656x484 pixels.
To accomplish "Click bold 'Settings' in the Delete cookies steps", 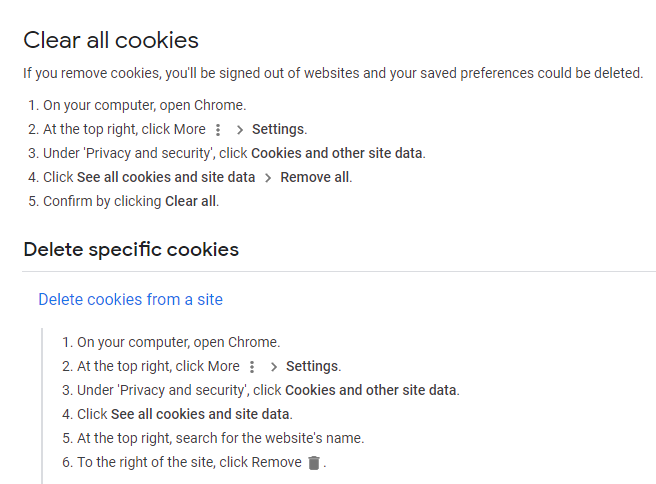I will 313,366.
